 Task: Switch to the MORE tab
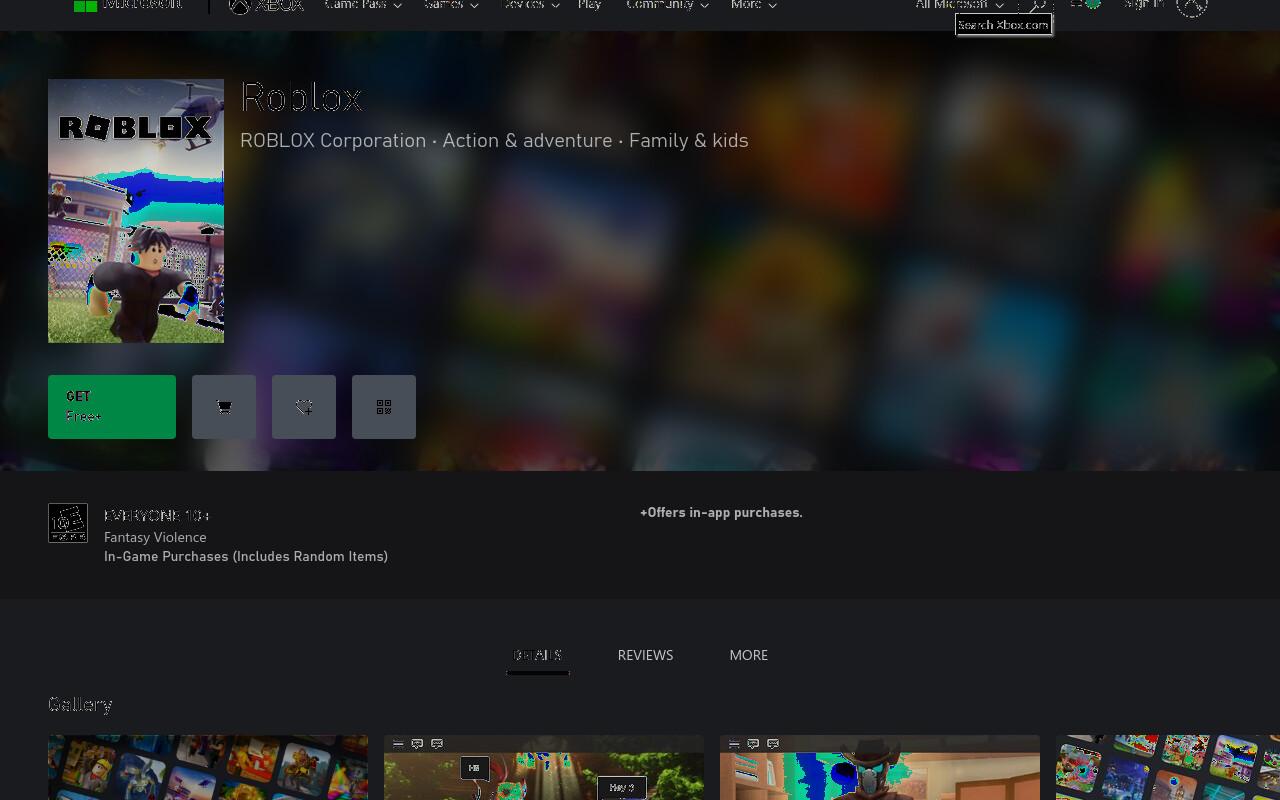[x=749, y=655]
